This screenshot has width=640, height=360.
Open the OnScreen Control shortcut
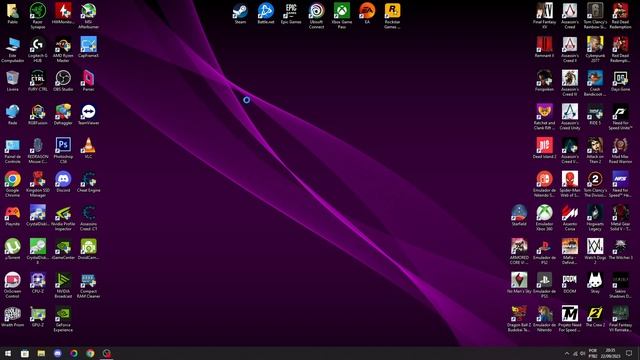pos(12,286)
